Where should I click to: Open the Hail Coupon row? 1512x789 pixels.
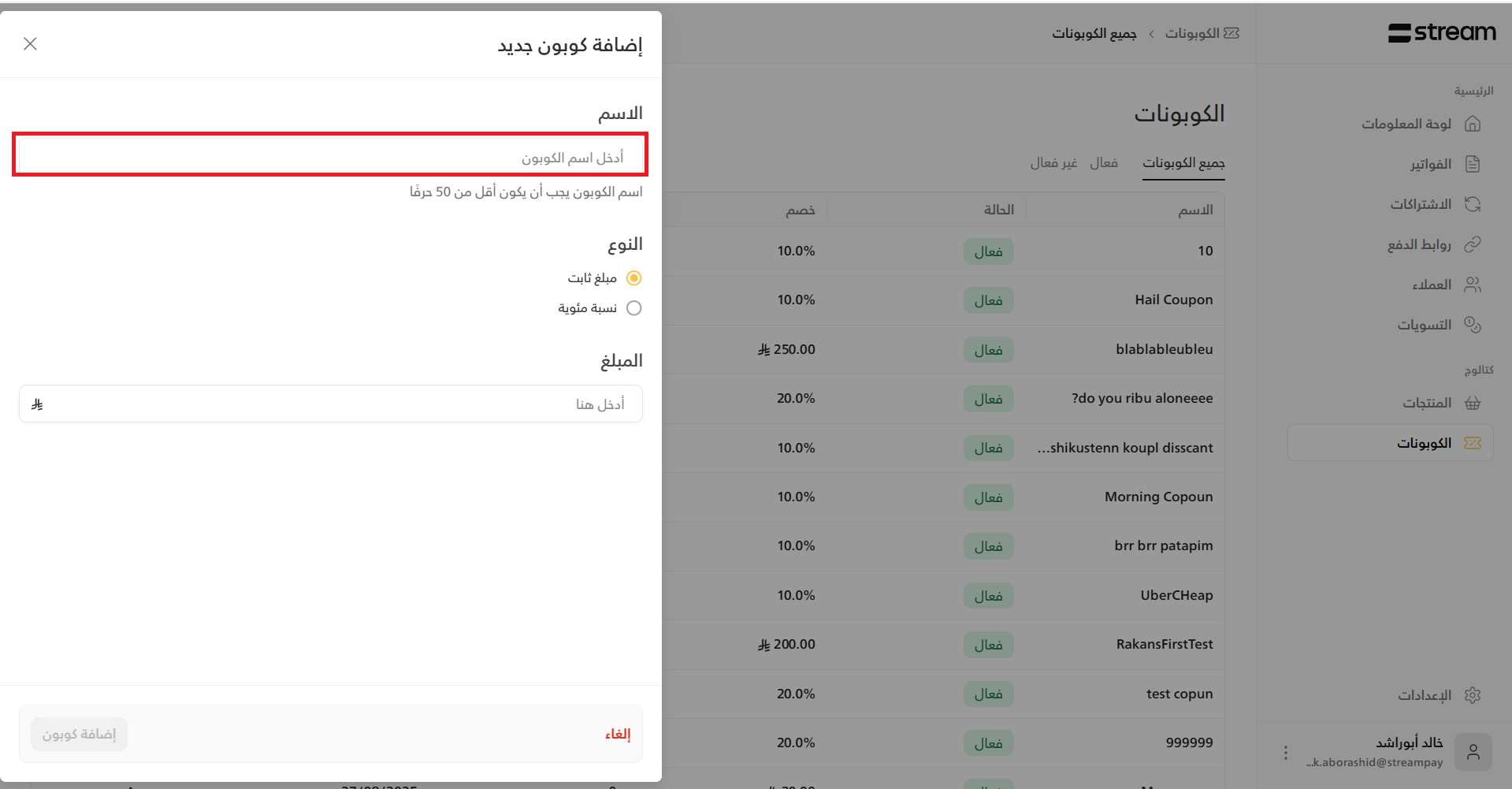point(1173,300)
